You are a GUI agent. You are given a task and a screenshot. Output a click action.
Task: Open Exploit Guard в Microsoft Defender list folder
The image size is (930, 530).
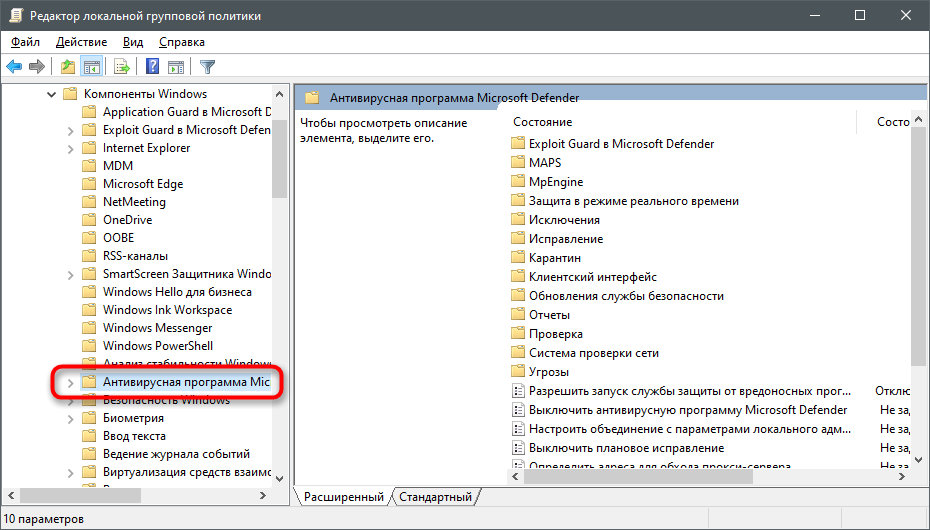pyautogui.click(x=613, y=143)
